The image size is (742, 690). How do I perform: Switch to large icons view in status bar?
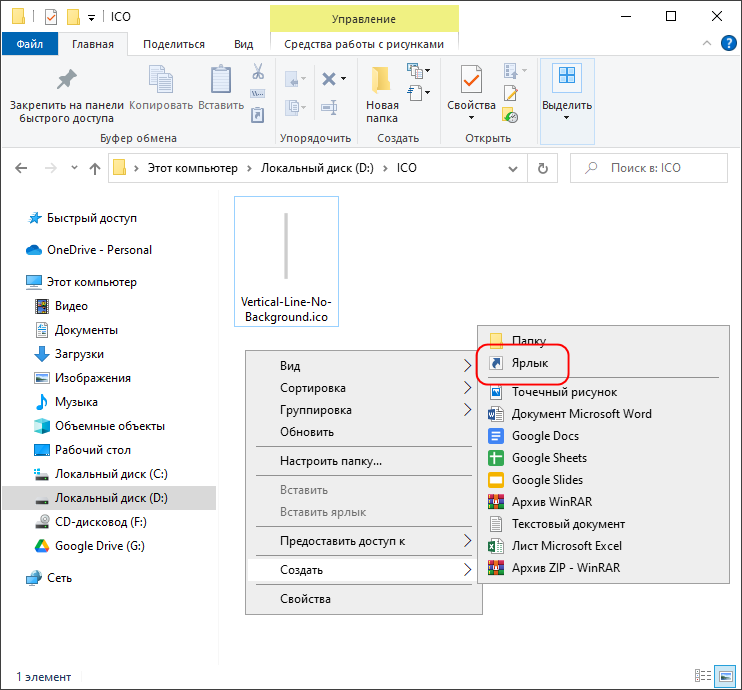[x=725, y=676]
